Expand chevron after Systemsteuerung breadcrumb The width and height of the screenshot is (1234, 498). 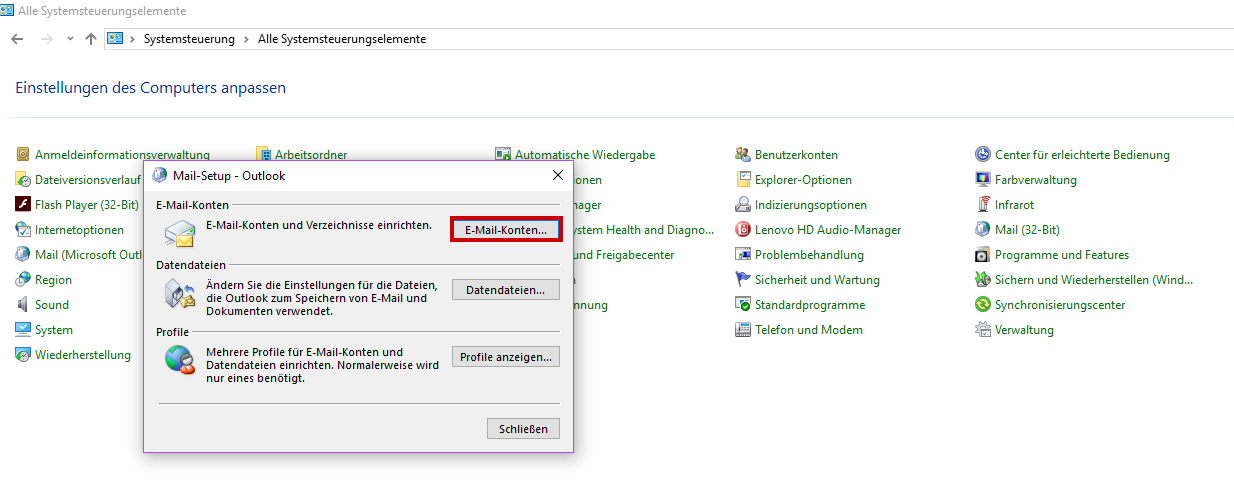click(246, 39)
